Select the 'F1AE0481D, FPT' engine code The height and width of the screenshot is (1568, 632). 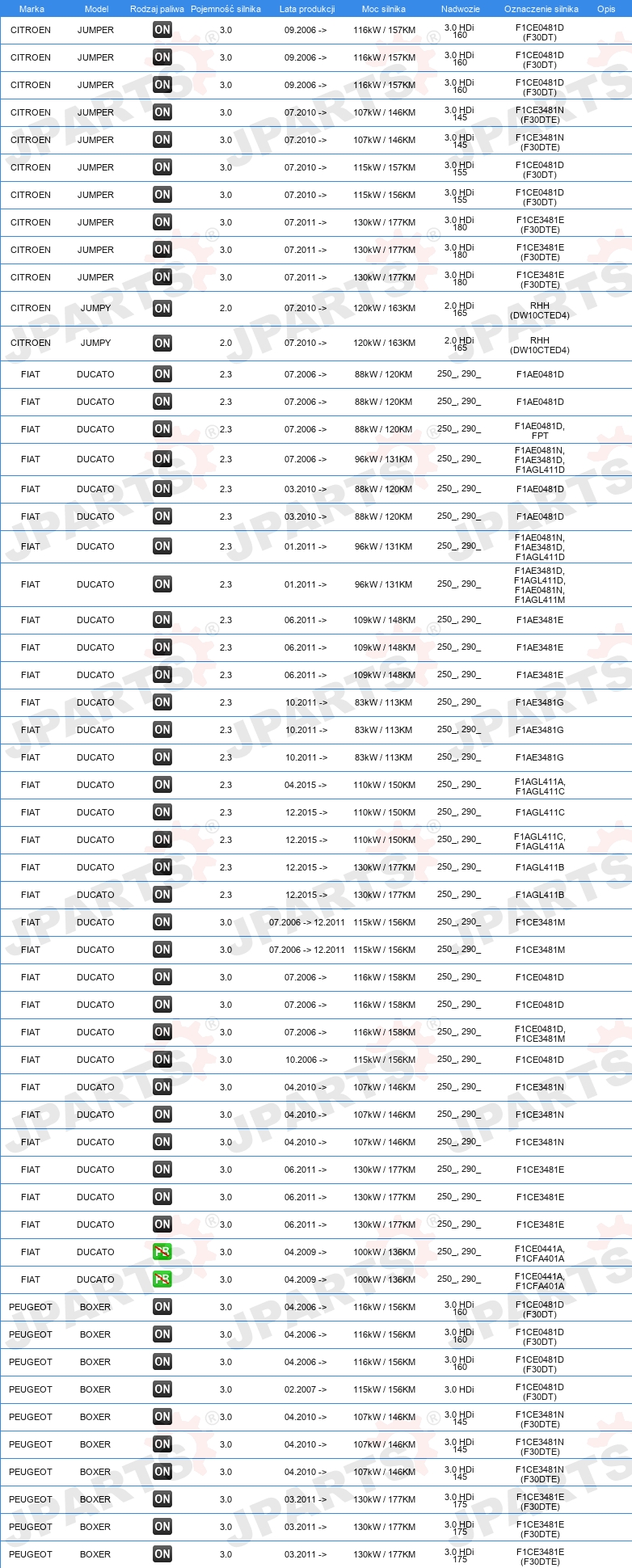(x=540, y=430)
